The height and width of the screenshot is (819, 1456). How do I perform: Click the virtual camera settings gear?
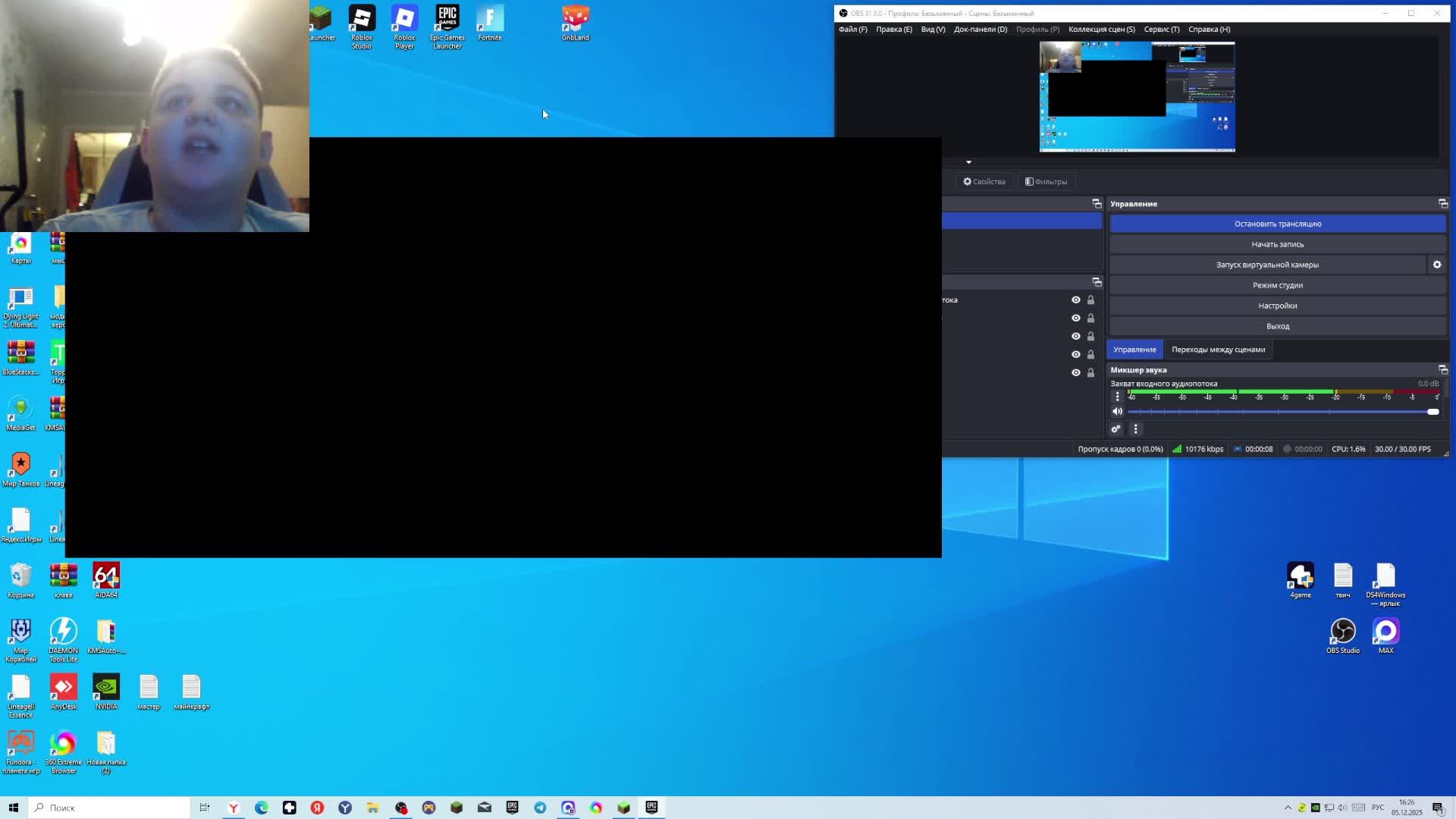click(1436, 265)
